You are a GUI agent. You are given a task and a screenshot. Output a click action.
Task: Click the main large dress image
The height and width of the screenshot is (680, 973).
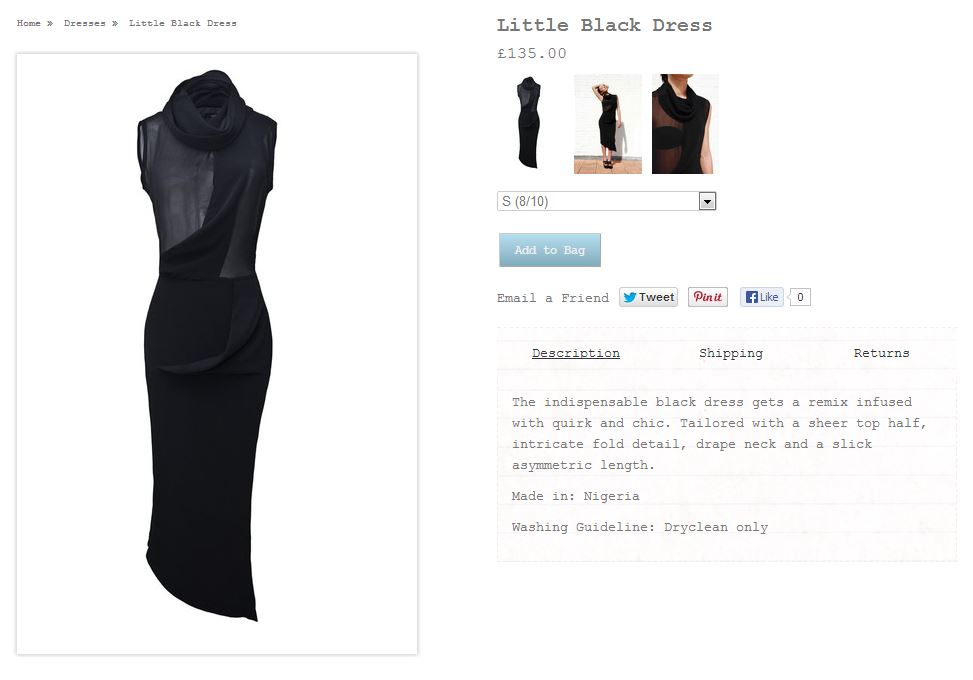217,354
